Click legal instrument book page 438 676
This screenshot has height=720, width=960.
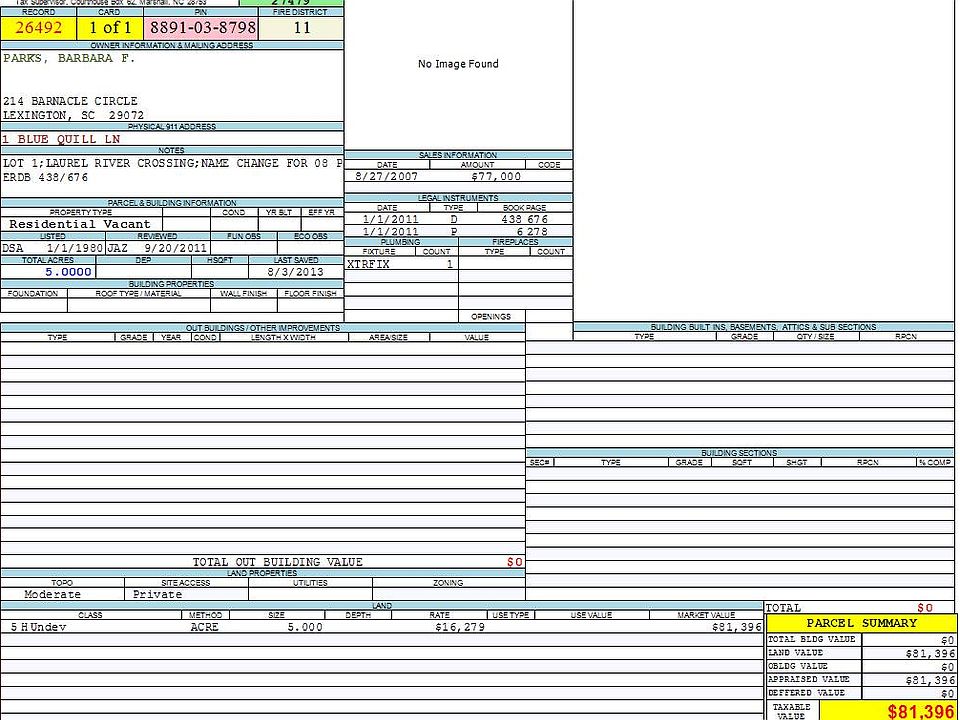[524, 219]
